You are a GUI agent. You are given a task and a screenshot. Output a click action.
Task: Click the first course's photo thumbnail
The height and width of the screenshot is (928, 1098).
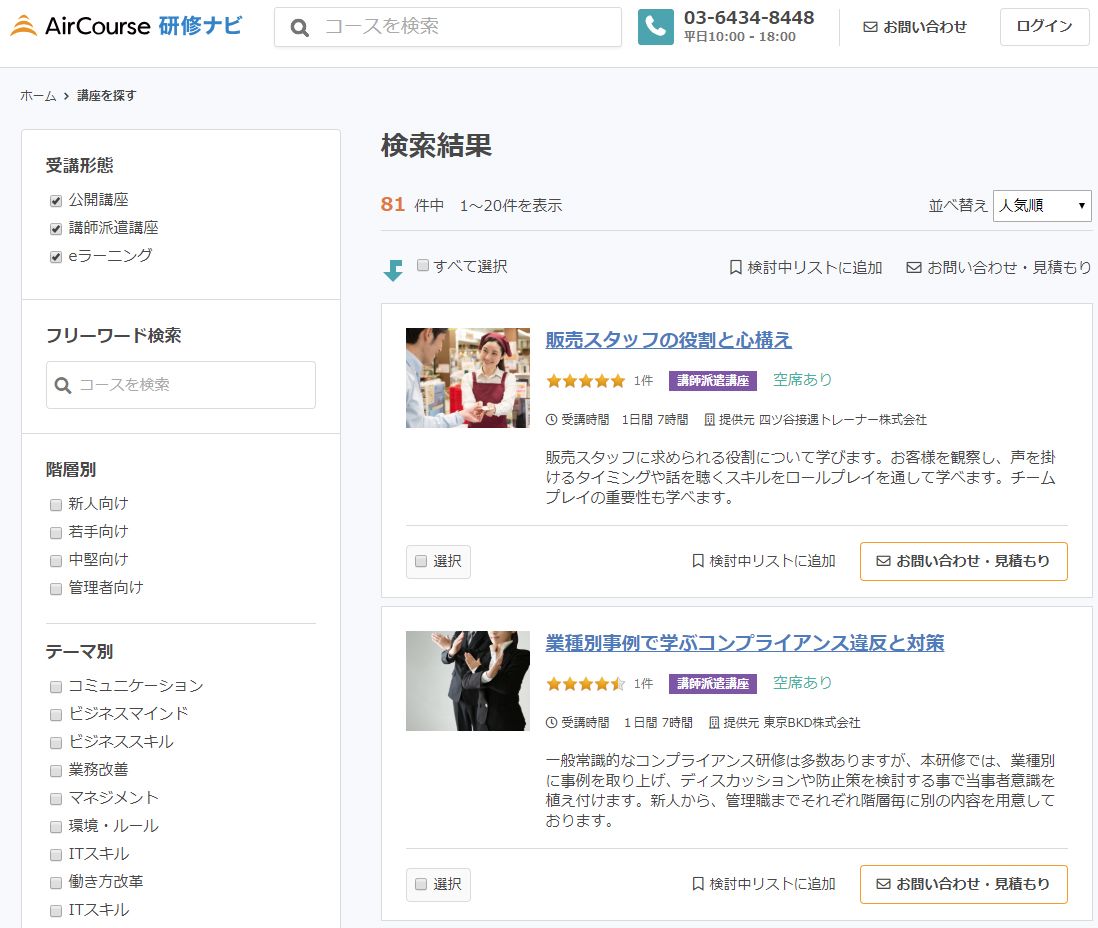(x=467, y=378)
